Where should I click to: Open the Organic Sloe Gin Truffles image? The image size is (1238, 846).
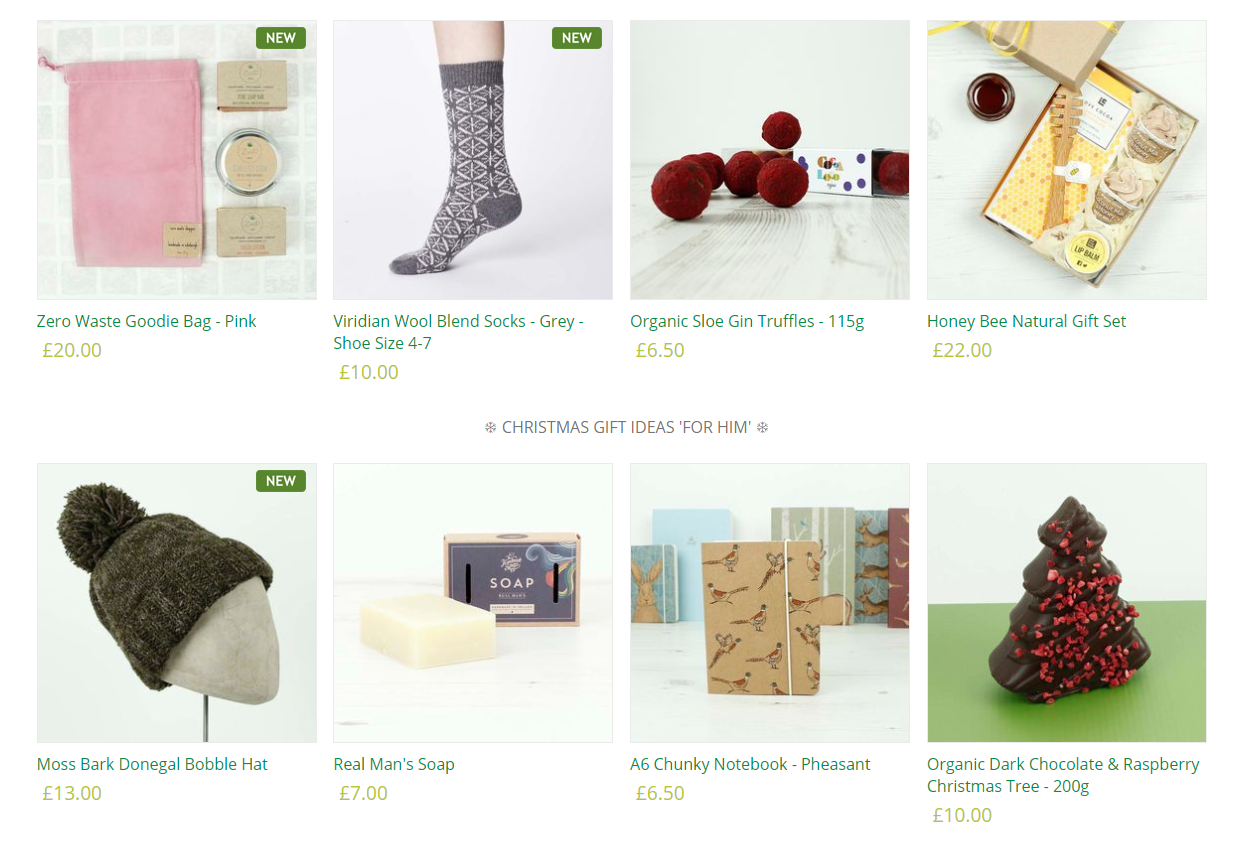tap(770, 160)
